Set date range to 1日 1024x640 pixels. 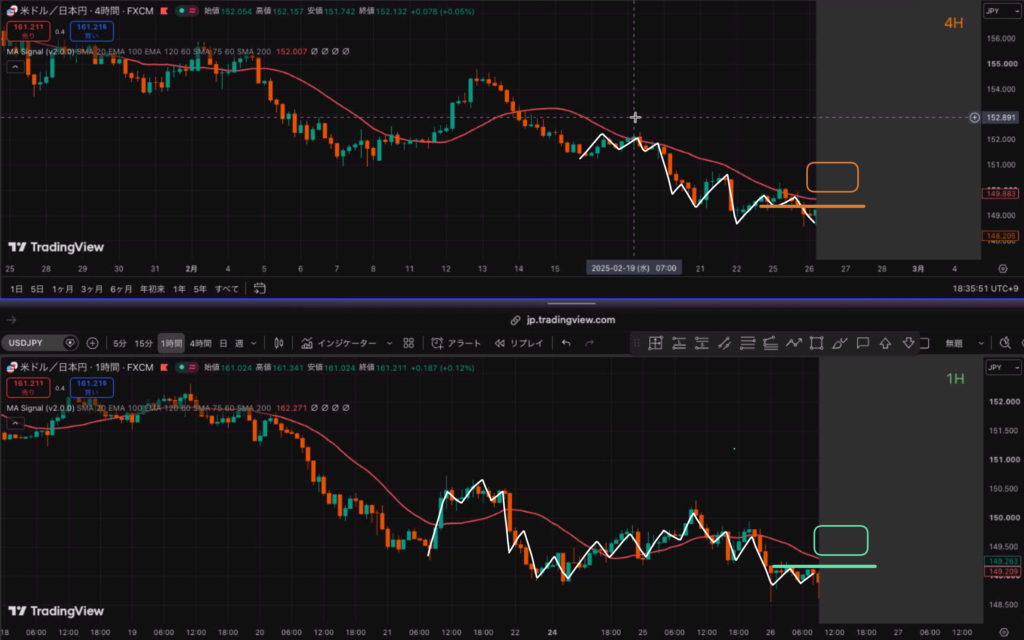point(16,289)
